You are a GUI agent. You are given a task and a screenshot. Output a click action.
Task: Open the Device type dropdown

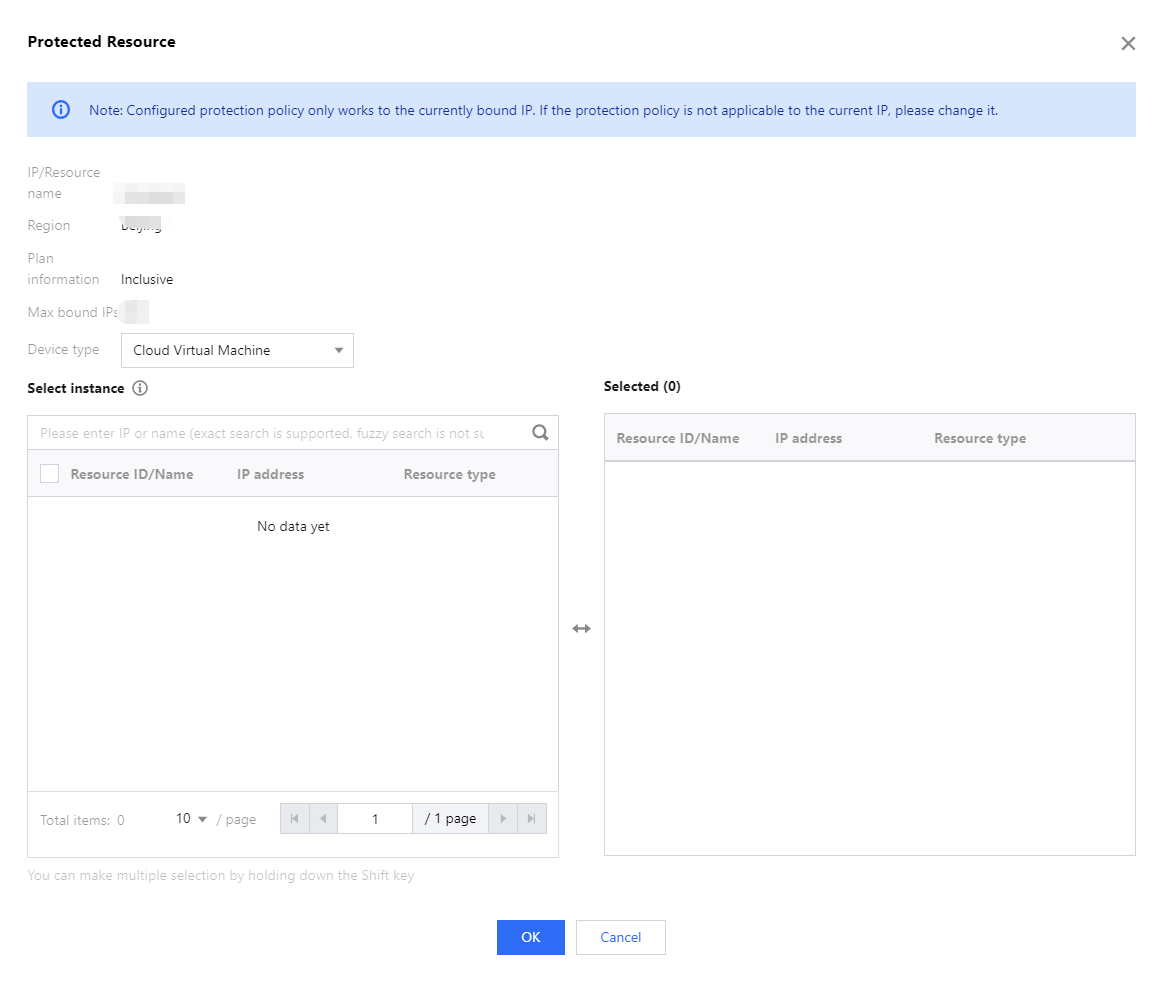click(x=236, y=351)
